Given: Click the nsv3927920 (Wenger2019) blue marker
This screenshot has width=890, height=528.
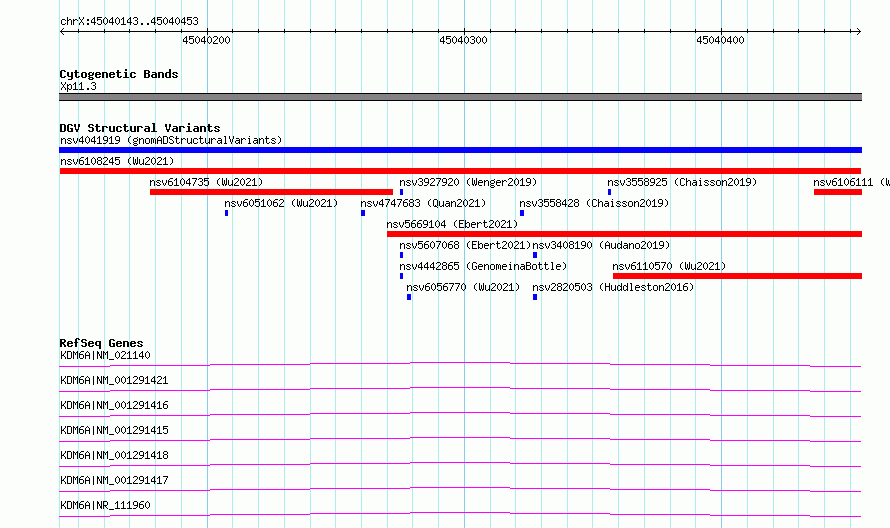Looking at the screenshot, I should point(401,192).
